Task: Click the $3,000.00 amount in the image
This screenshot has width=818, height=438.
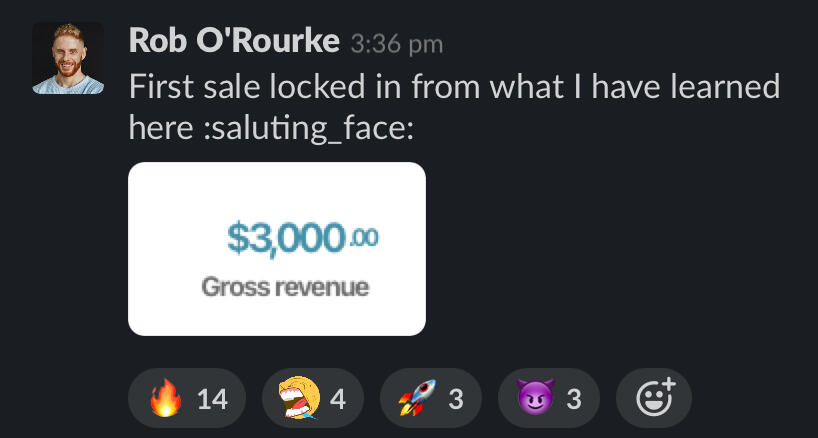Action: point(303,239)
